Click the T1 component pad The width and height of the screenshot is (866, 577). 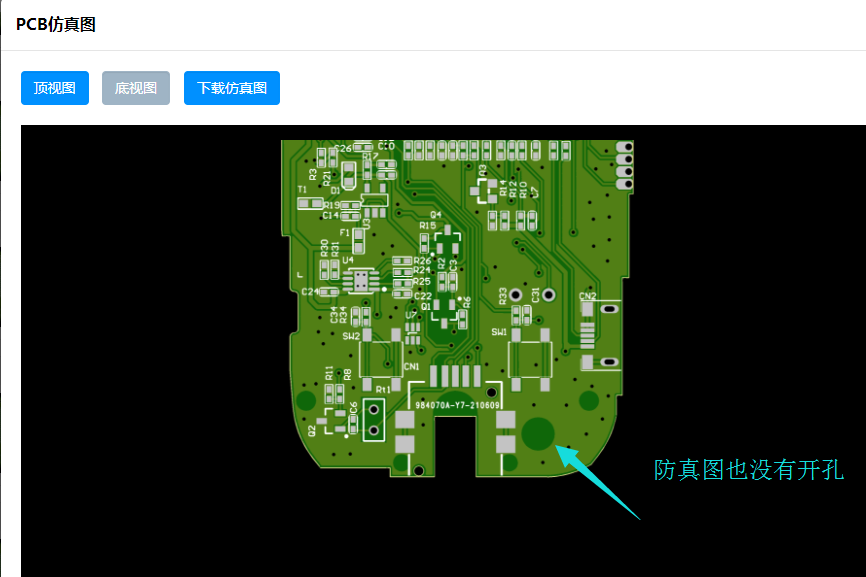click(x=306, y=202)
